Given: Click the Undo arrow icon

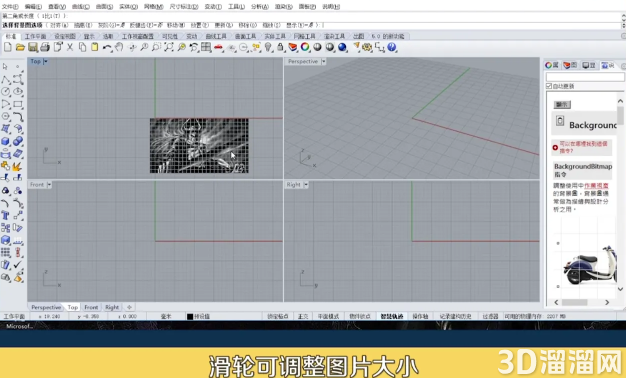Looking at the screenshot, I should coord(107,47).
